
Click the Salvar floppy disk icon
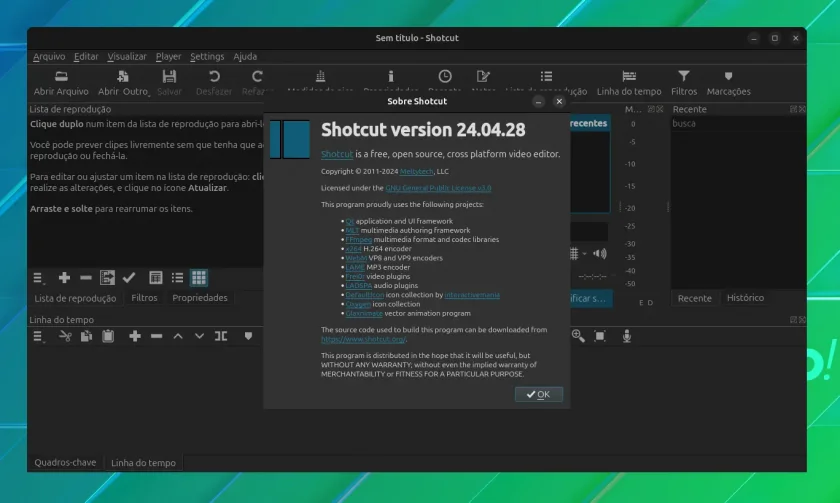[169, 76]
